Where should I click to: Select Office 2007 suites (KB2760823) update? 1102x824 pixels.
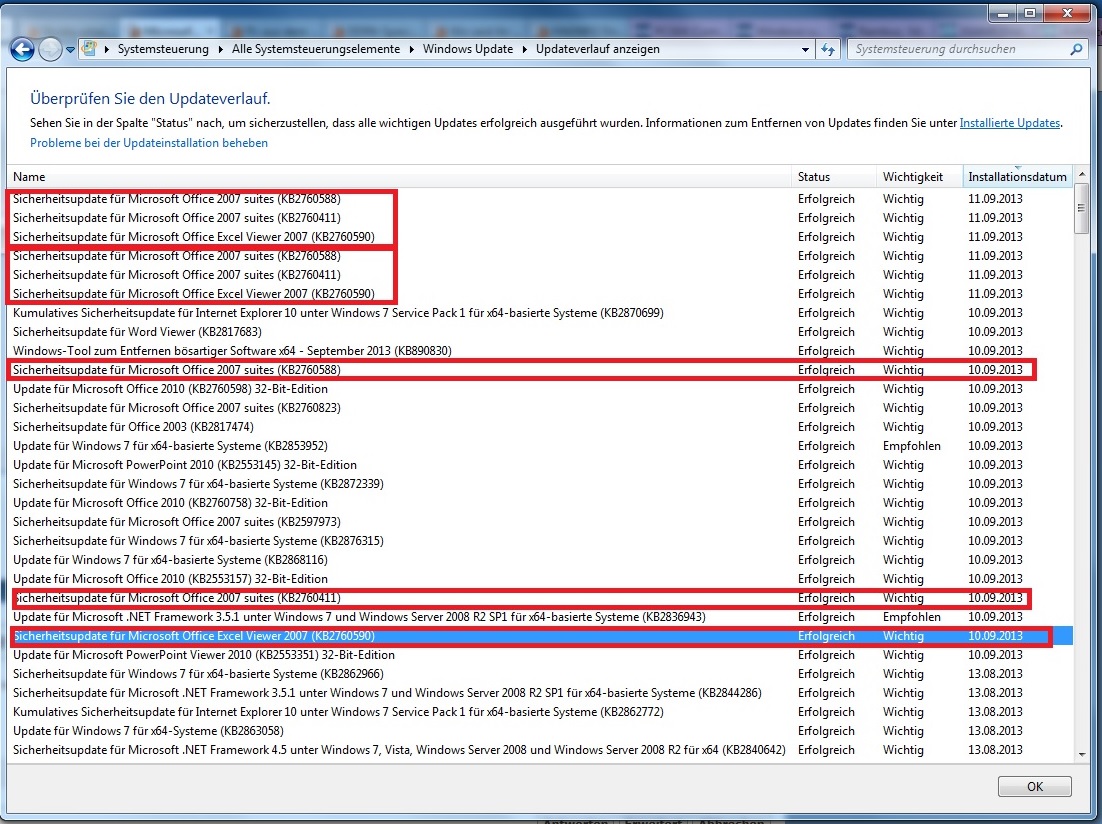tap(540, 408)
